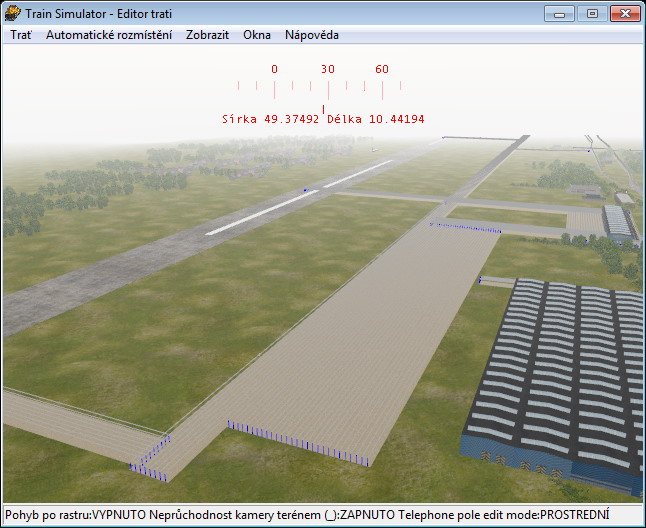
Task: Open the Trať menu
Action: point(21,35)
